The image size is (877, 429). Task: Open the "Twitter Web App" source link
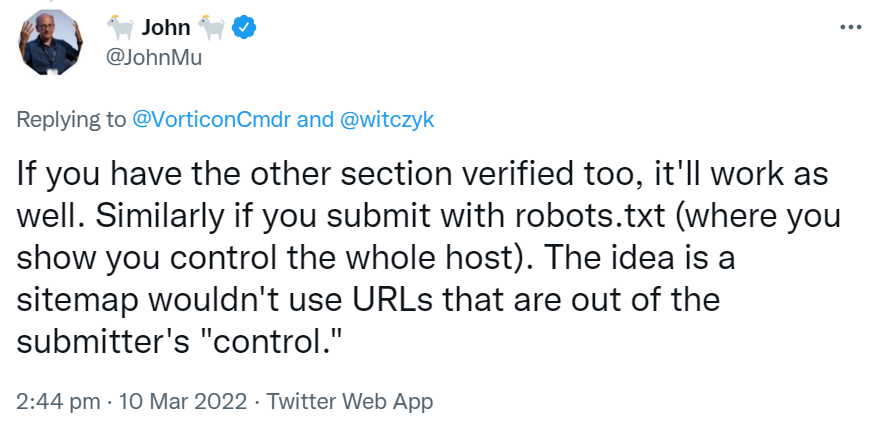(350, 402)
